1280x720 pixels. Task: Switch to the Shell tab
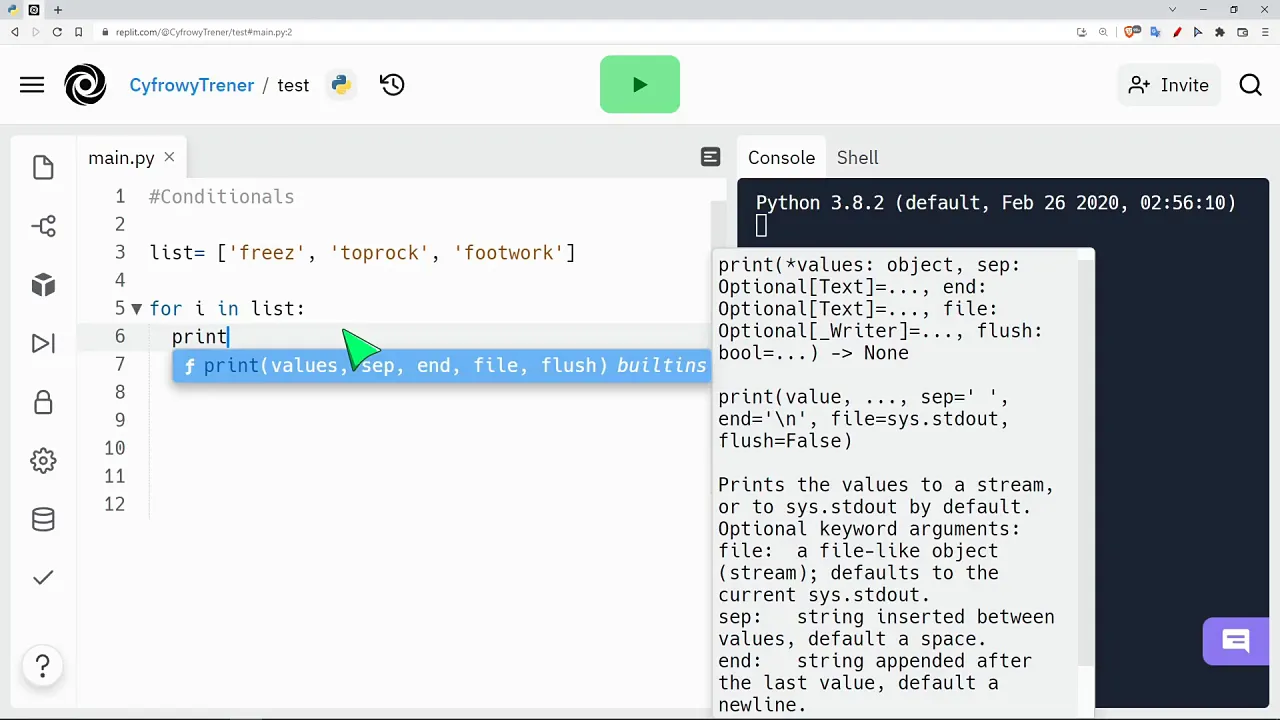[x=858, y=158]
